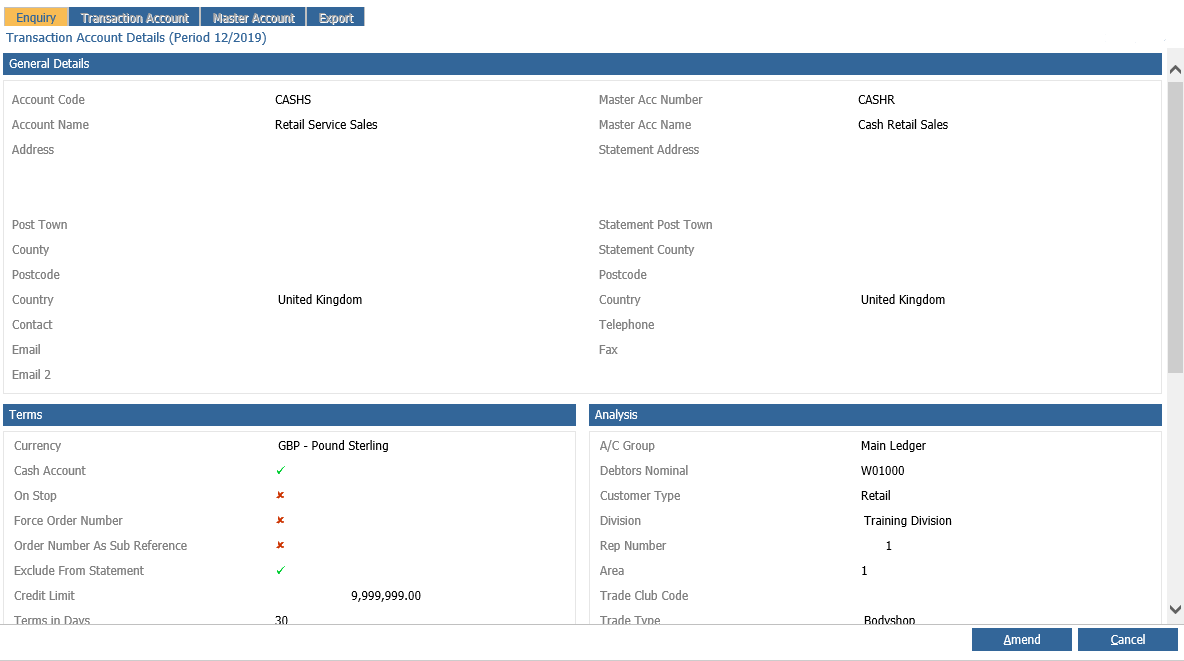Switch to the Transaction Account tab
1184x661 pixels.
tap(134, 17)
